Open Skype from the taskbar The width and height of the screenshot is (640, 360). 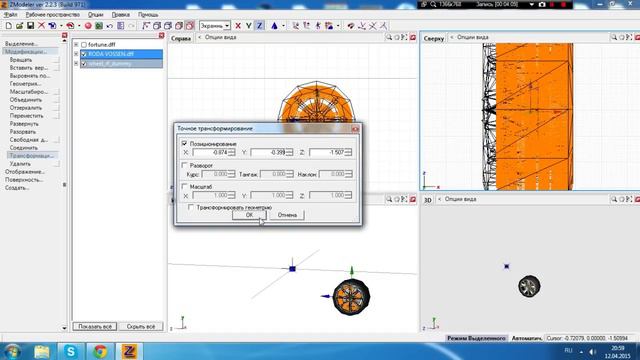coord(71,351)
